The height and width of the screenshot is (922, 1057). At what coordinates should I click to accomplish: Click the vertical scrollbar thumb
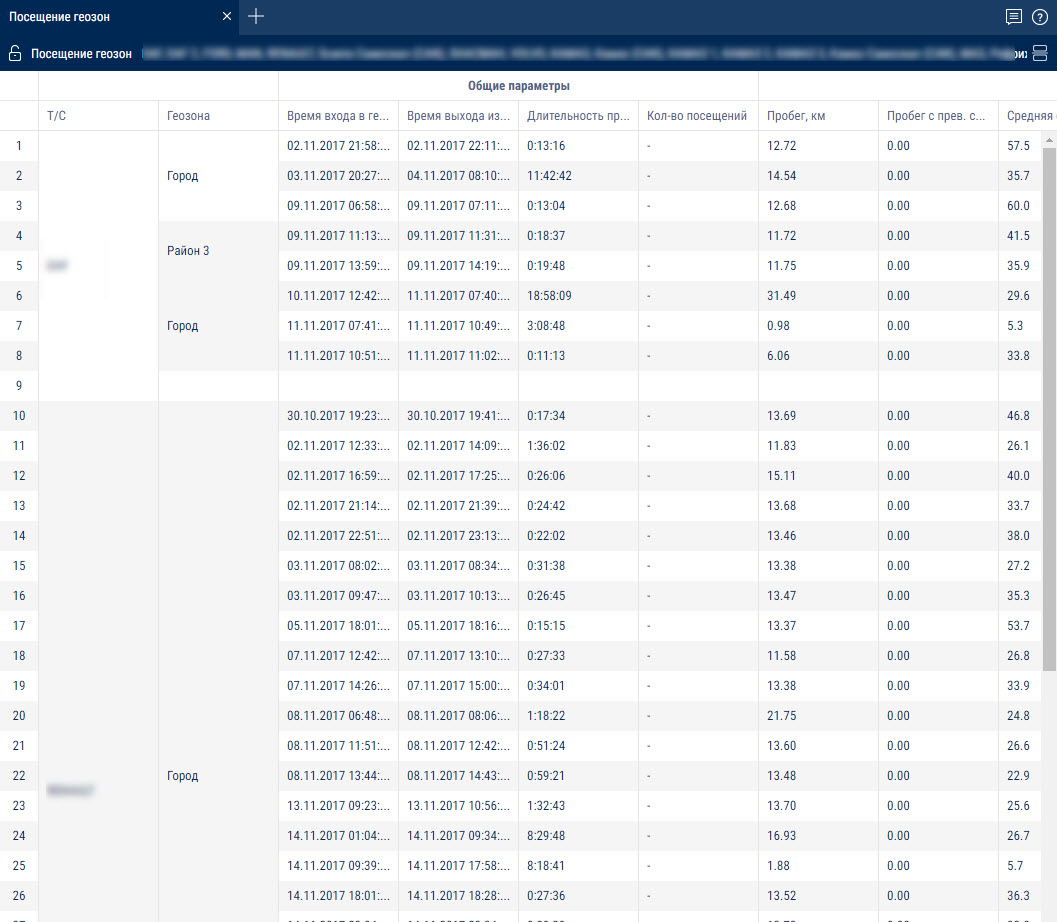(1049, 408)
